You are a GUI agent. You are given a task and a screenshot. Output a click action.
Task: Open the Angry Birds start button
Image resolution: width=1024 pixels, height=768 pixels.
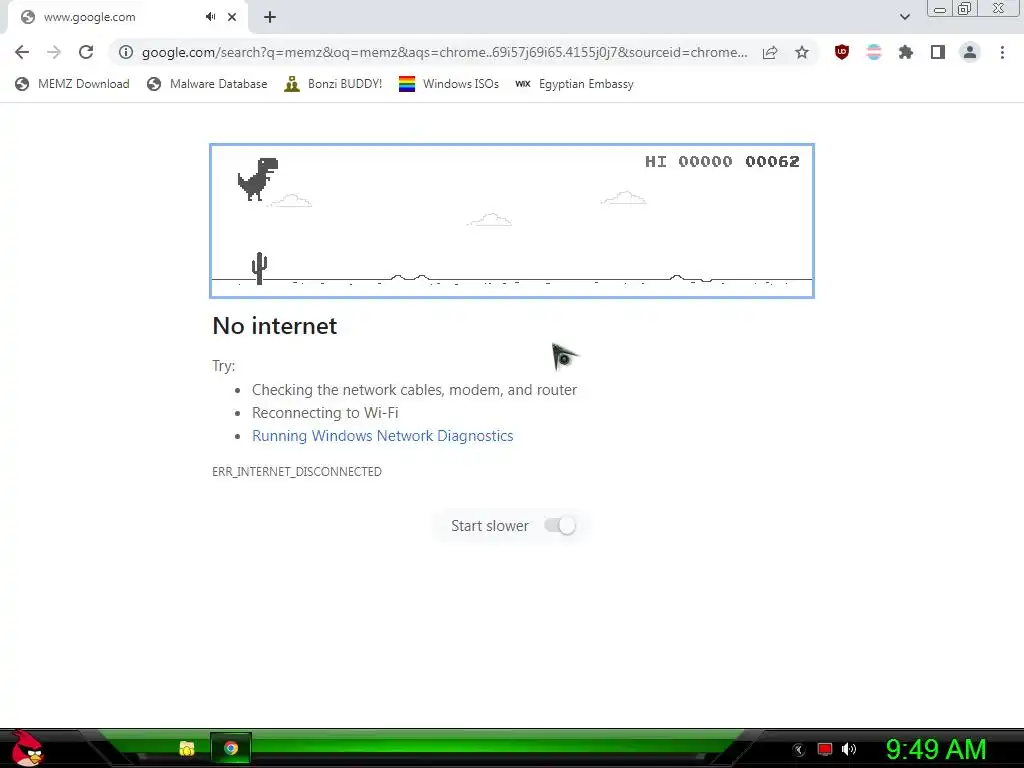tap(27, 748)
